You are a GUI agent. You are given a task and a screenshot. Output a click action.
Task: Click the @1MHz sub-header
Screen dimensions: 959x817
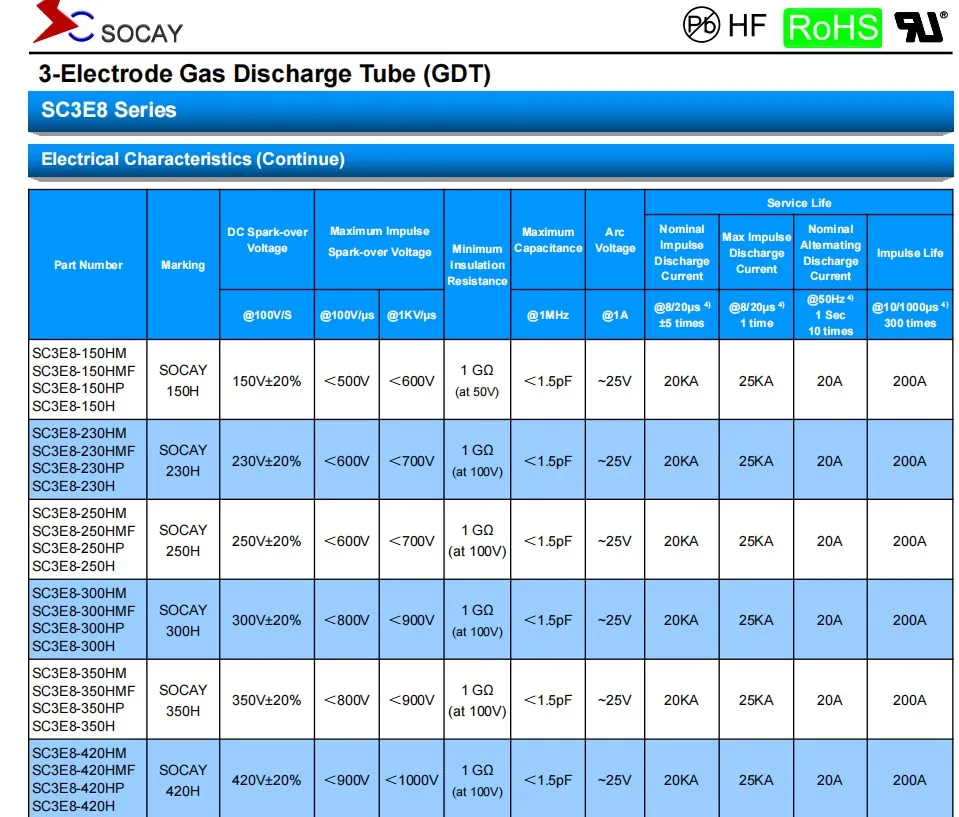[548, 315]
